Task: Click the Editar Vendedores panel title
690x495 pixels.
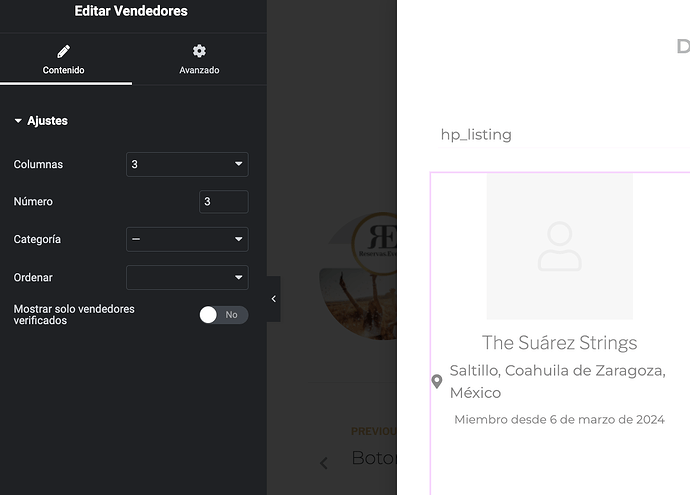Action: point(131,11)
